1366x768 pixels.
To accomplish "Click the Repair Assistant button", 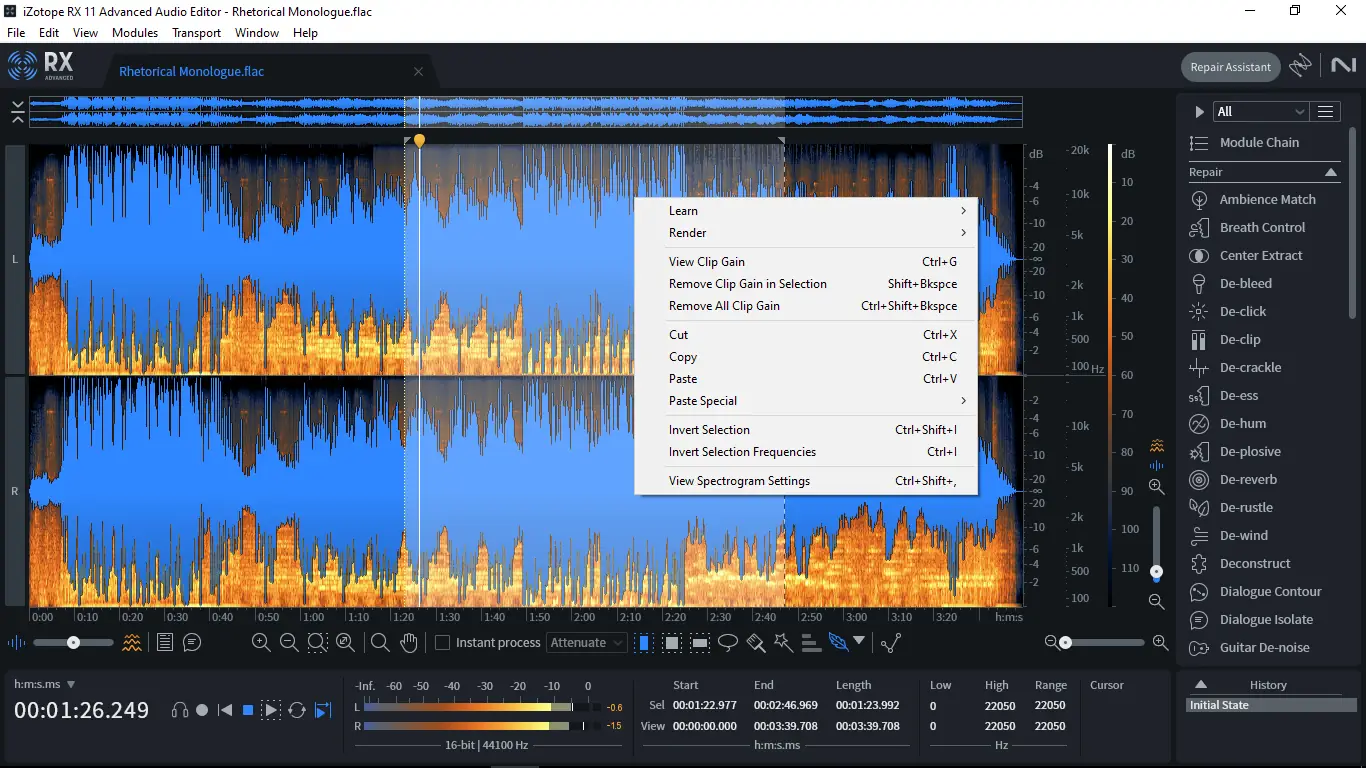I will click(1230, 67).
